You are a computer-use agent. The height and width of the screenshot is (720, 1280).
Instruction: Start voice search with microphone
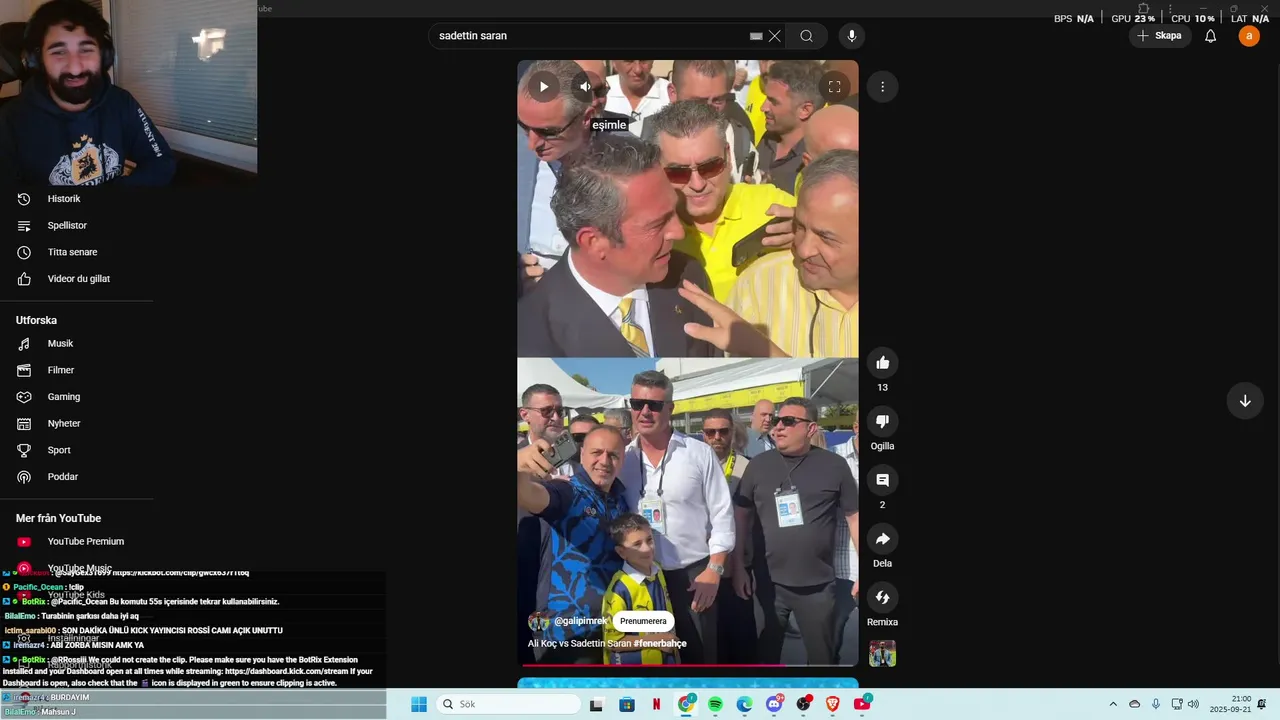[852, 36]
